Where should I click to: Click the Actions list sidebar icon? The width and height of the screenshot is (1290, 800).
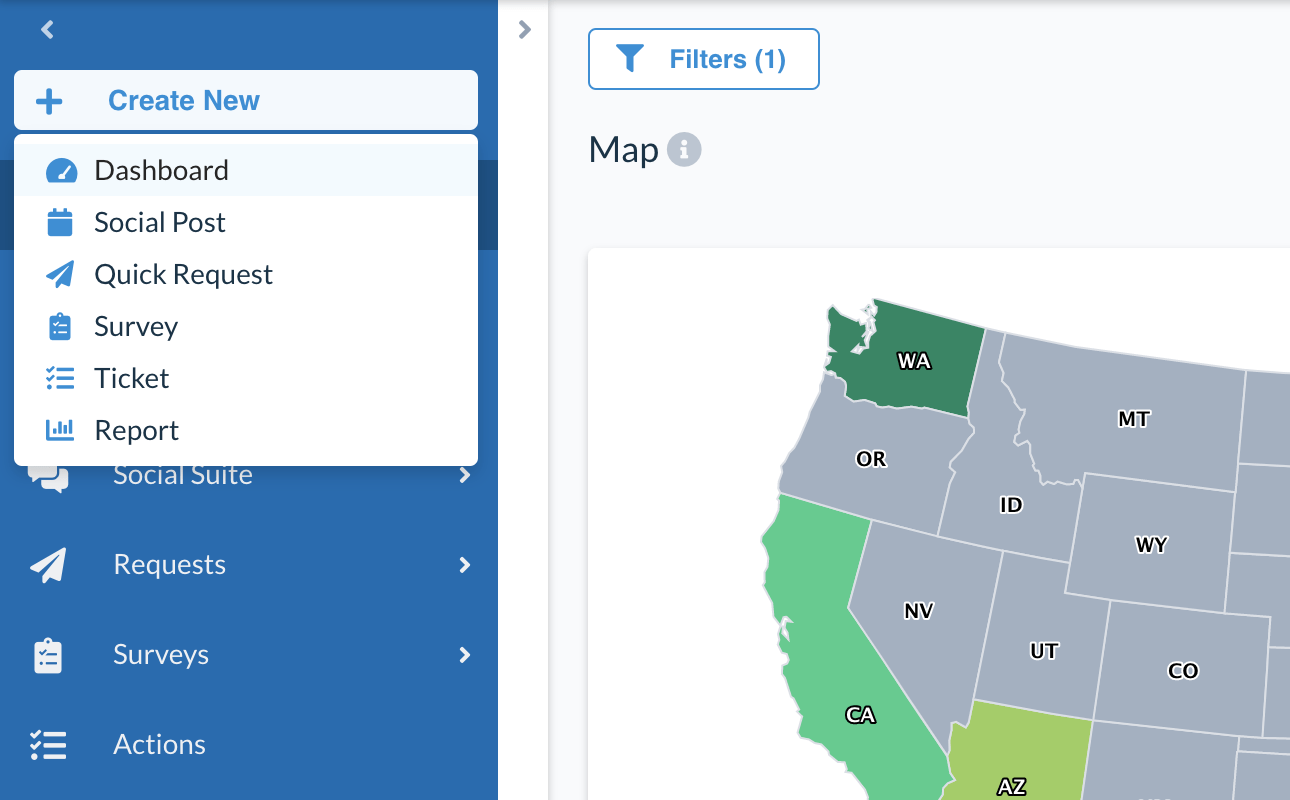(47, 744)
